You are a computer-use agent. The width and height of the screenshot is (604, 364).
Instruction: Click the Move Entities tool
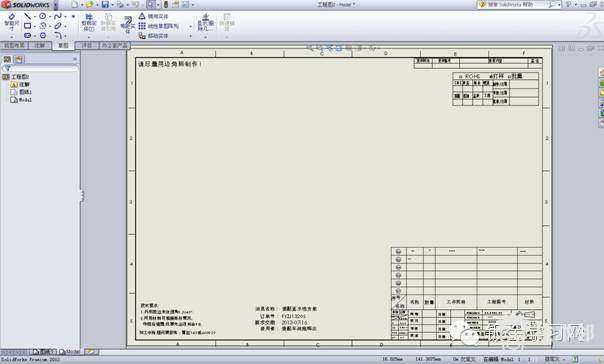pyautogui.click(x=153, y=36)
